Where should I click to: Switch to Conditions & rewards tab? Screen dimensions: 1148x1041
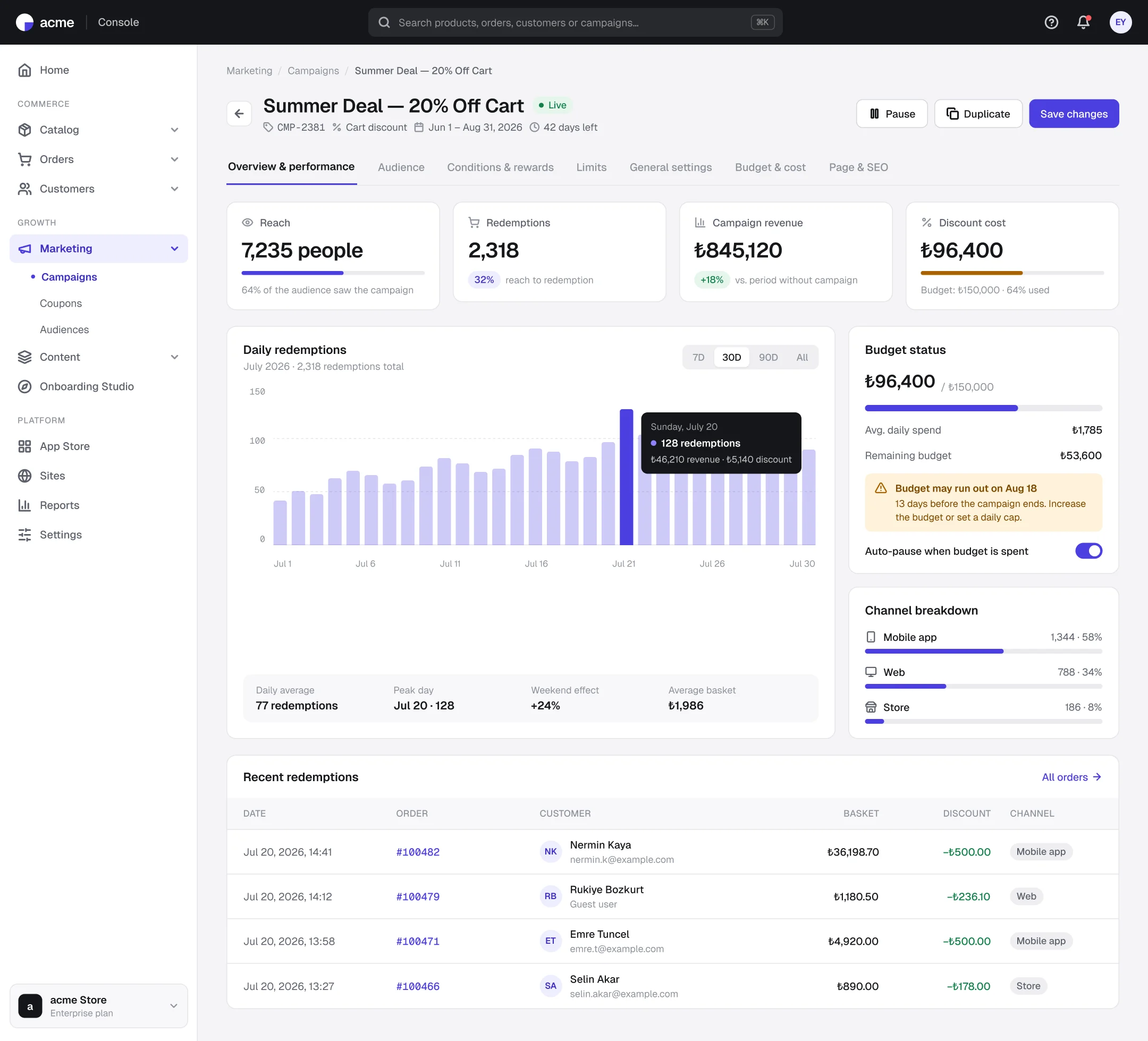coord(500,167)
